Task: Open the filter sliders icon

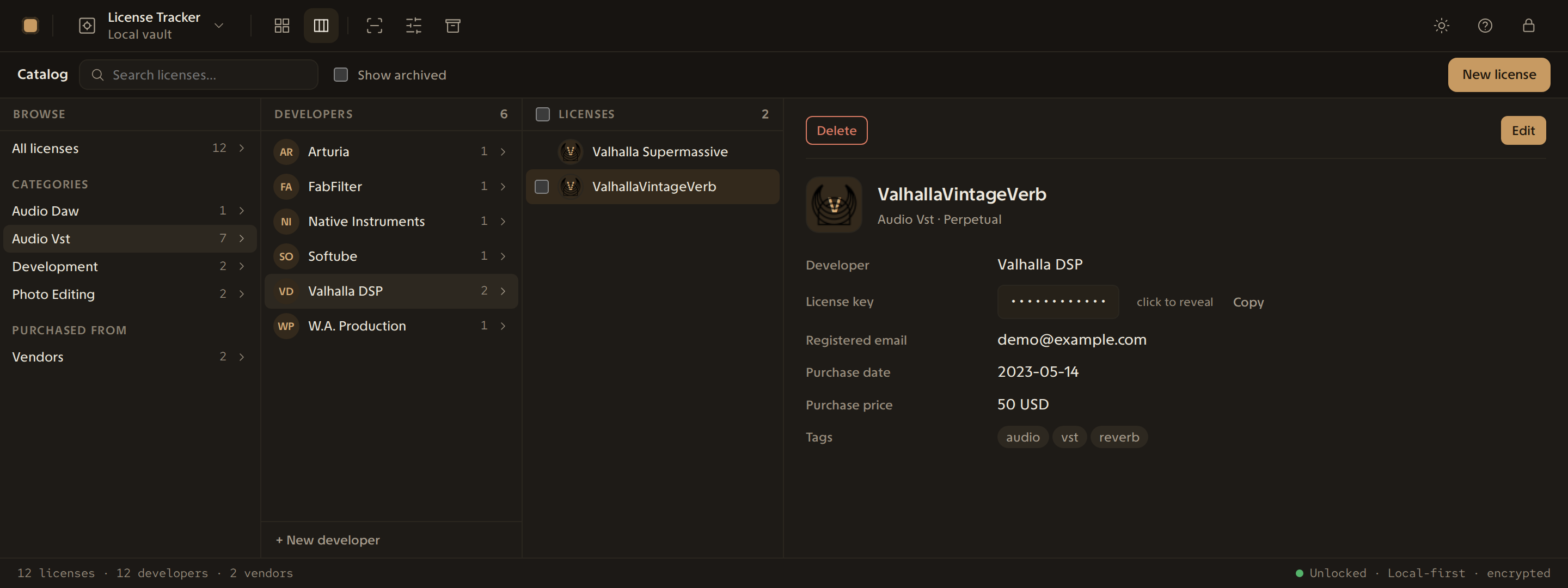Action: coord(413,26)
